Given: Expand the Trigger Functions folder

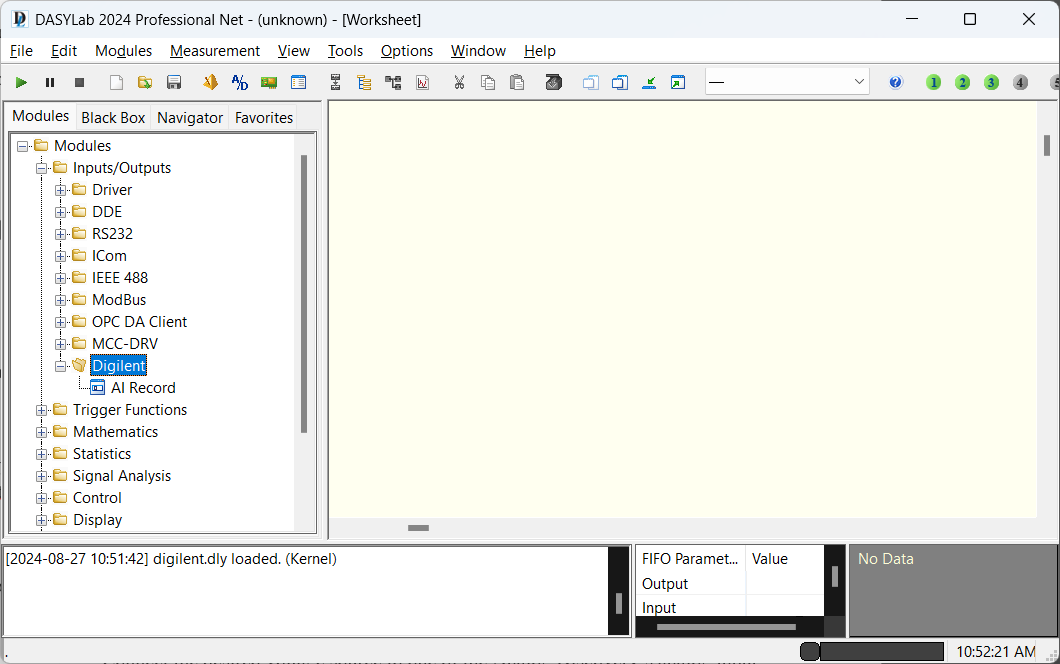Looking at the screenshot, I should pyautogui.click(x=41, y=410).
